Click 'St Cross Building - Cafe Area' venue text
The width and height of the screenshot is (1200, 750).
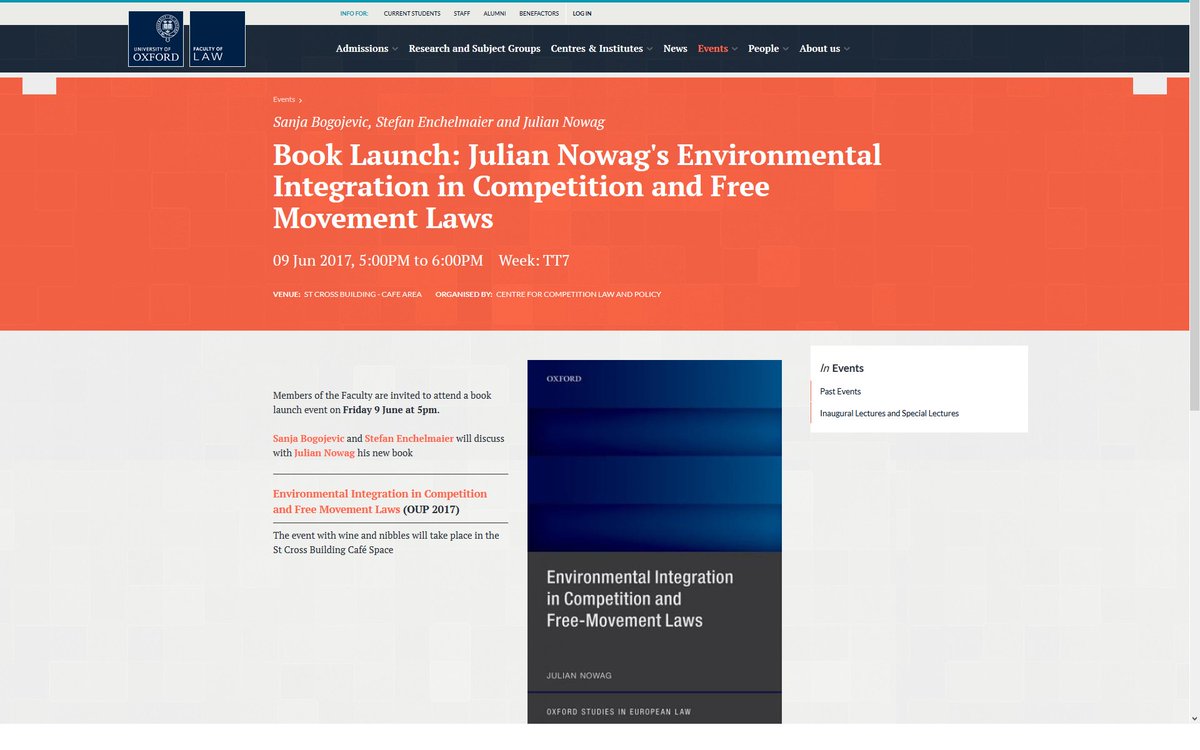tap(363, 294)
